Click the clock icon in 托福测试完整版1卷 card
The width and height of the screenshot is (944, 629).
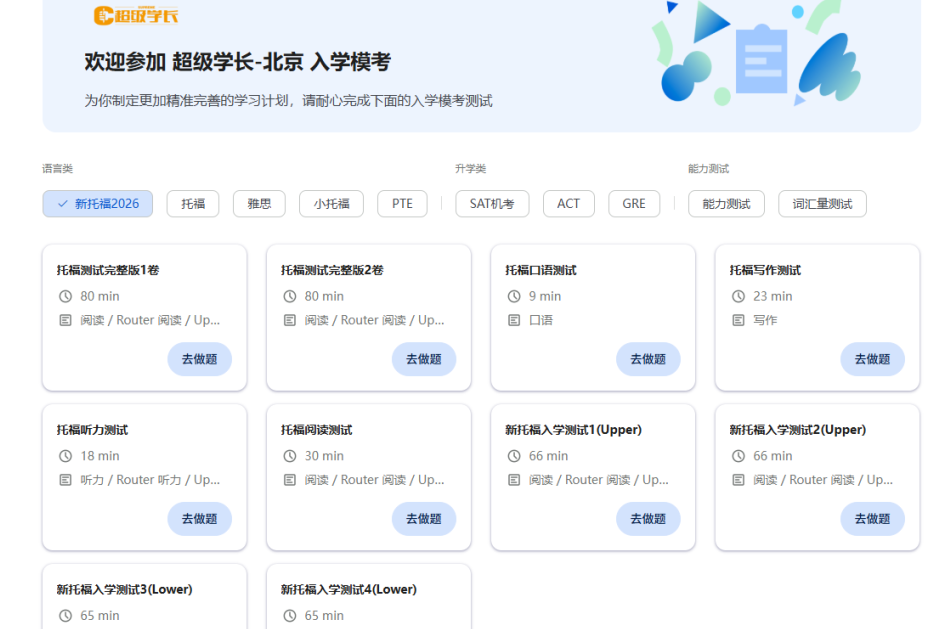tap(65, 296)
